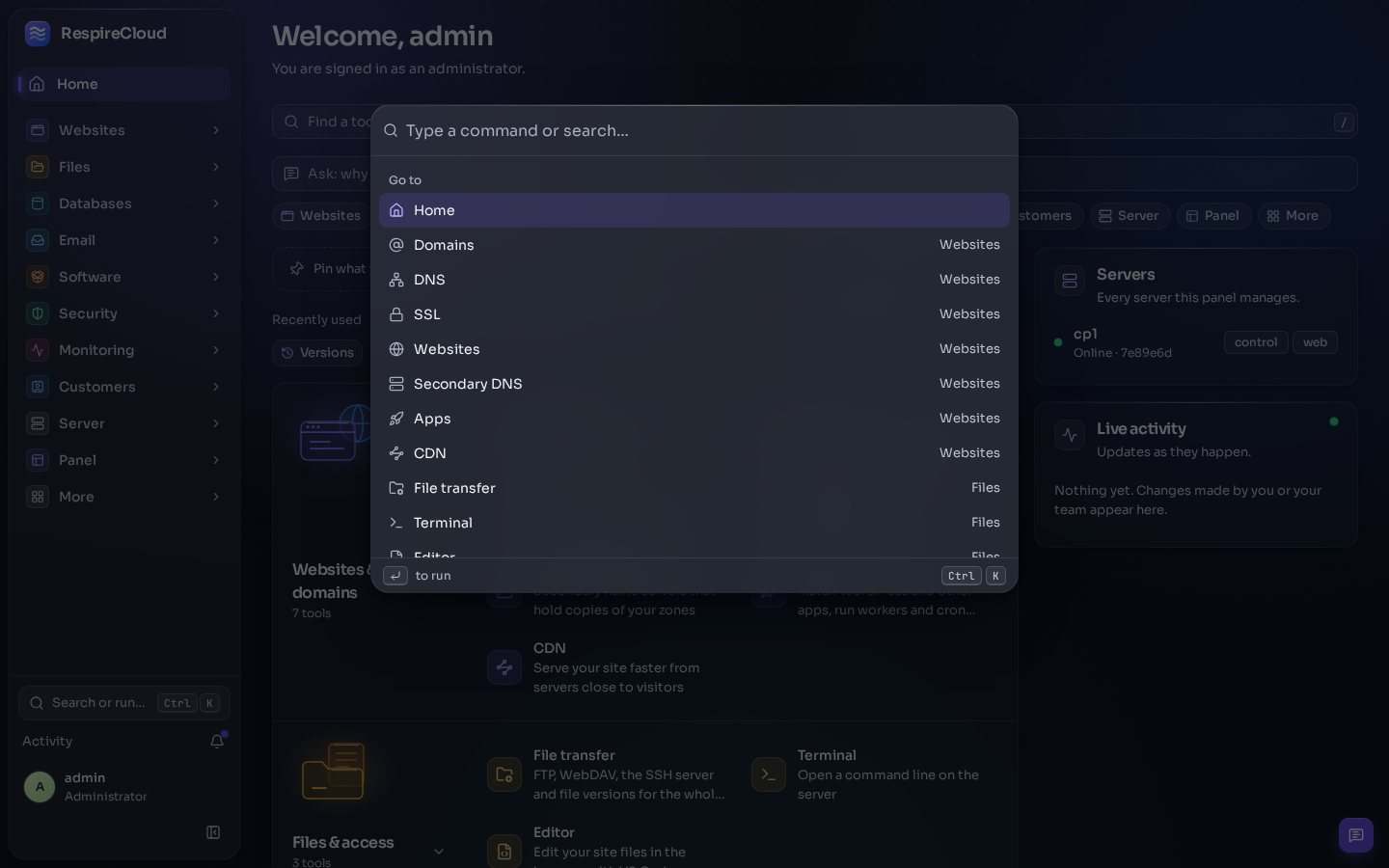Image resolution: width=1389 pixels, height=868 pixels.
Task: Collapse the sidebar with the panel icon
Action: pos(213,832)
